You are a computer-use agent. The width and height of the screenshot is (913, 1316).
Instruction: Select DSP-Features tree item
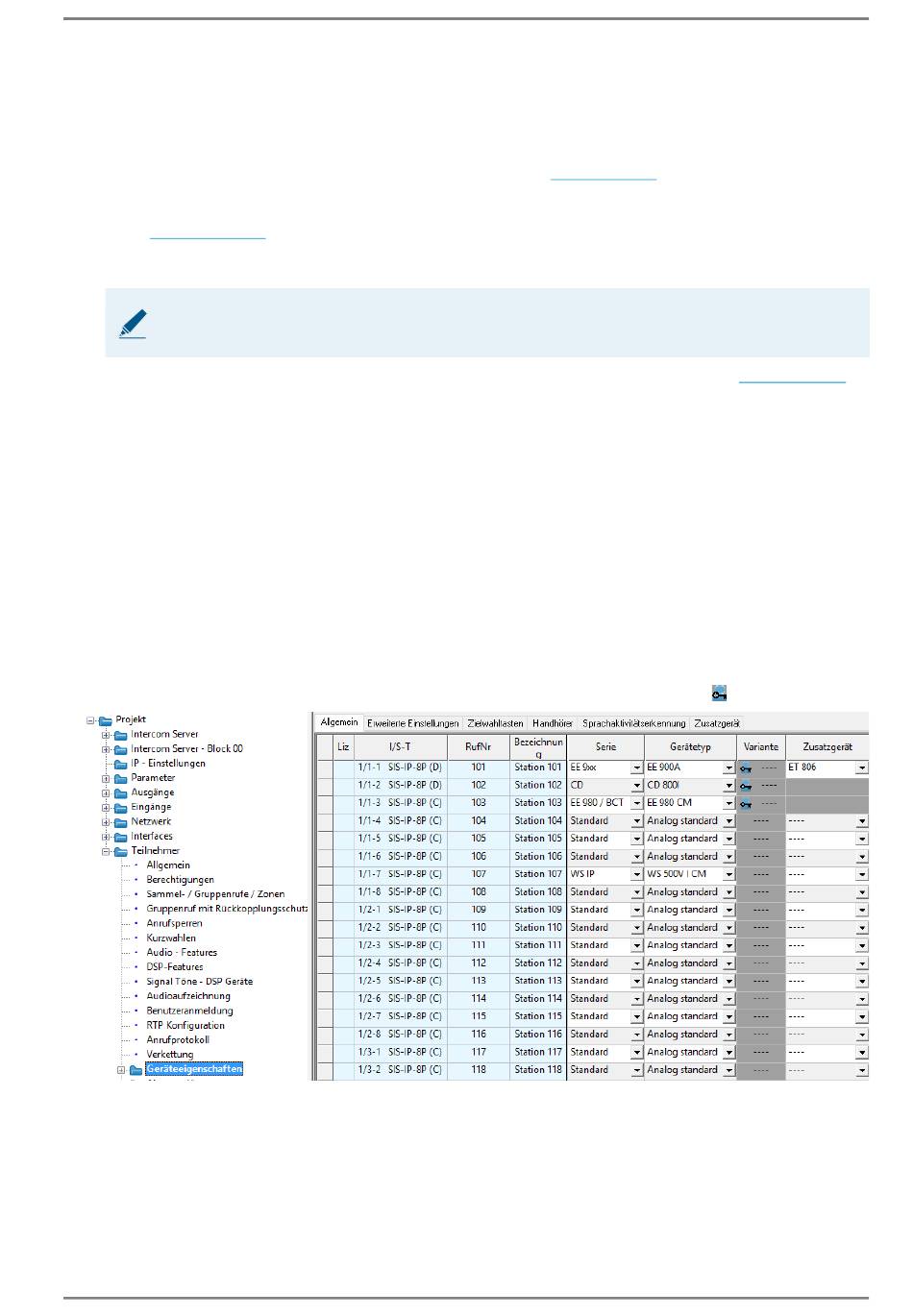pos(175,967)
